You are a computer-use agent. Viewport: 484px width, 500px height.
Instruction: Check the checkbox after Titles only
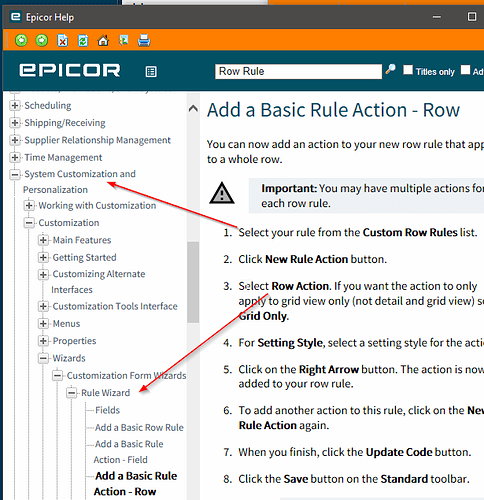point(465,70)
